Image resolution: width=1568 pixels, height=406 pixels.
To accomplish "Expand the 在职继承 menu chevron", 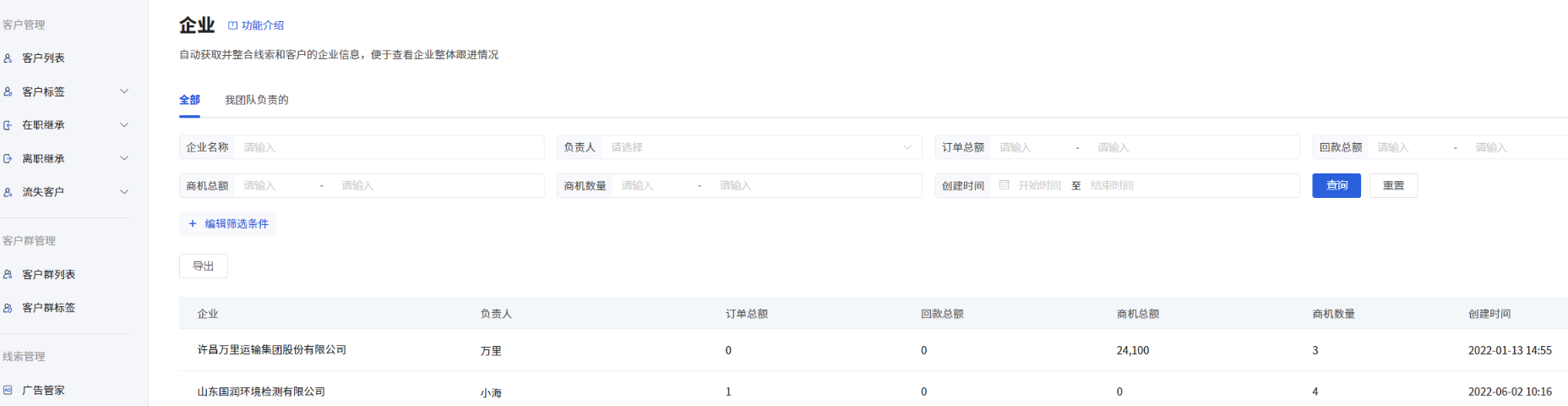I will pos(124,125).
